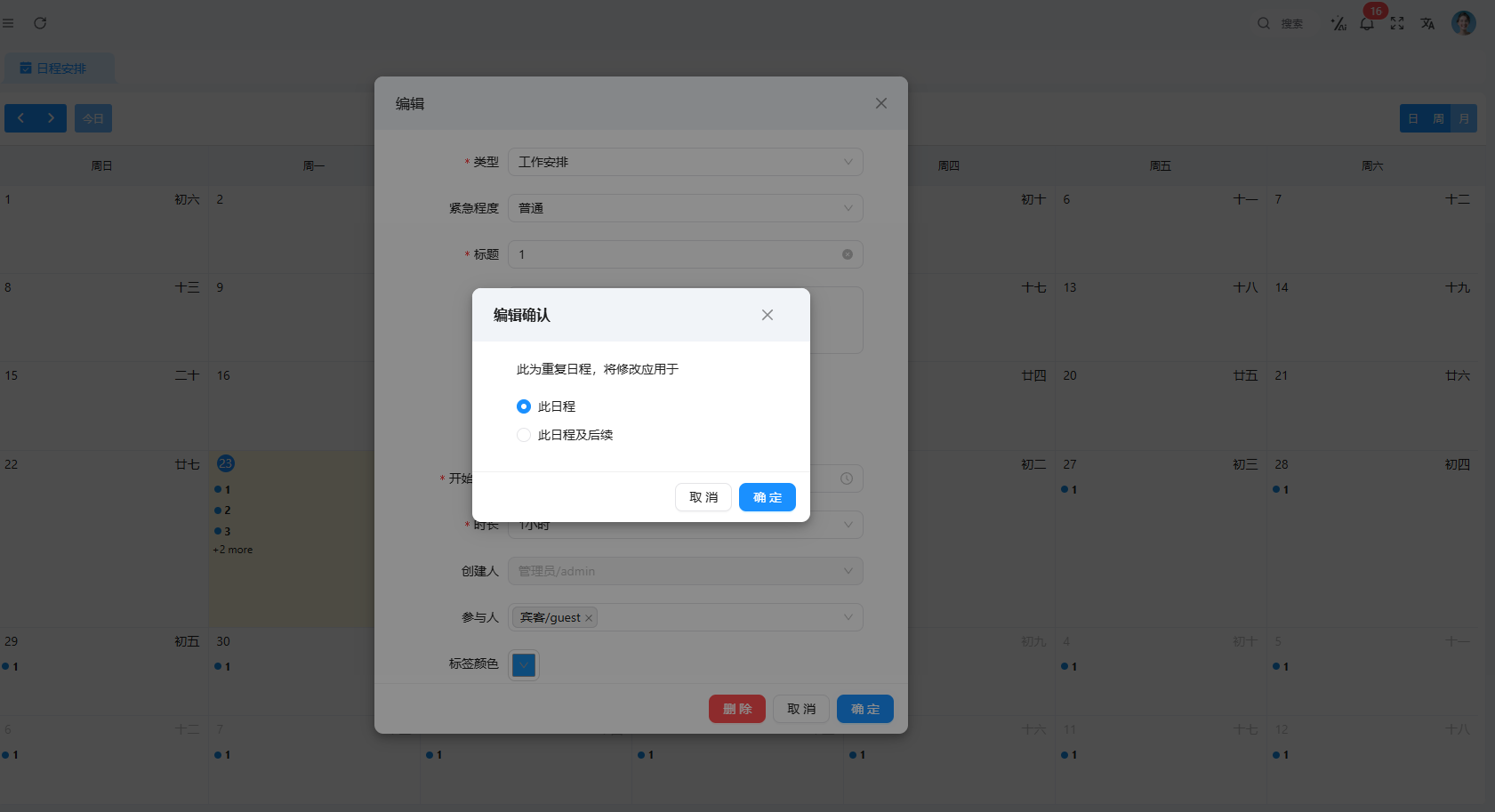Open the 标签颜色 color picker swatch
The height and width of the screenshot is (812, 1495).
pyautogui.click(x=524, y=664)
